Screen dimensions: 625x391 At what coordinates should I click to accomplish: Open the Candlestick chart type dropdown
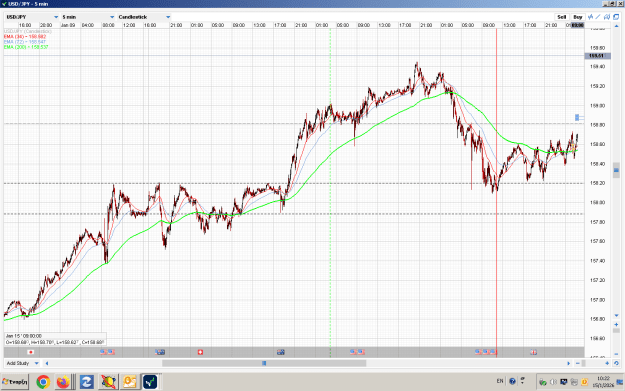point(144,17)
